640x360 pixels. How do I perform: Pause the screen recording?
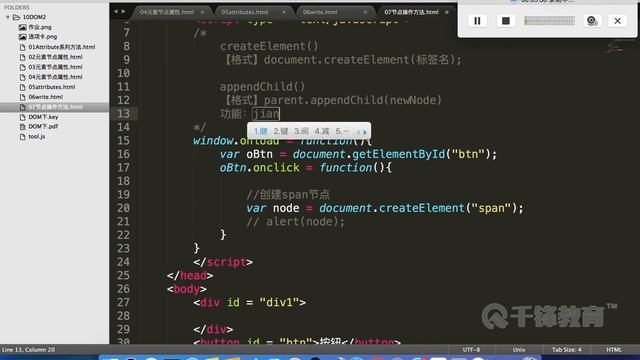coord(477,21)
